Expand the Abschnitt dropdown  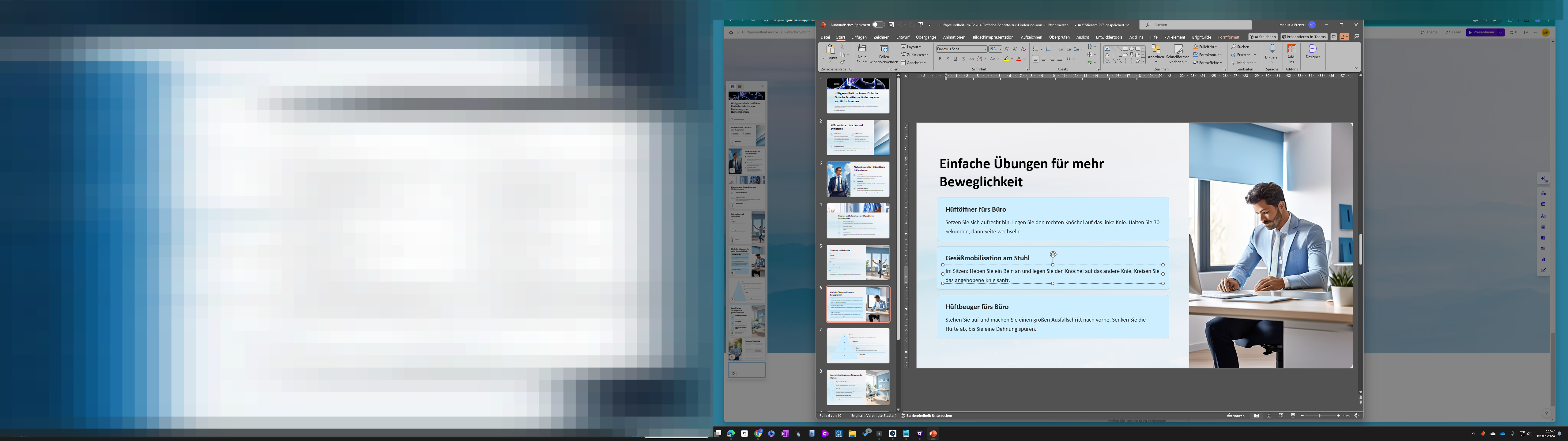(x=914, y=63)
